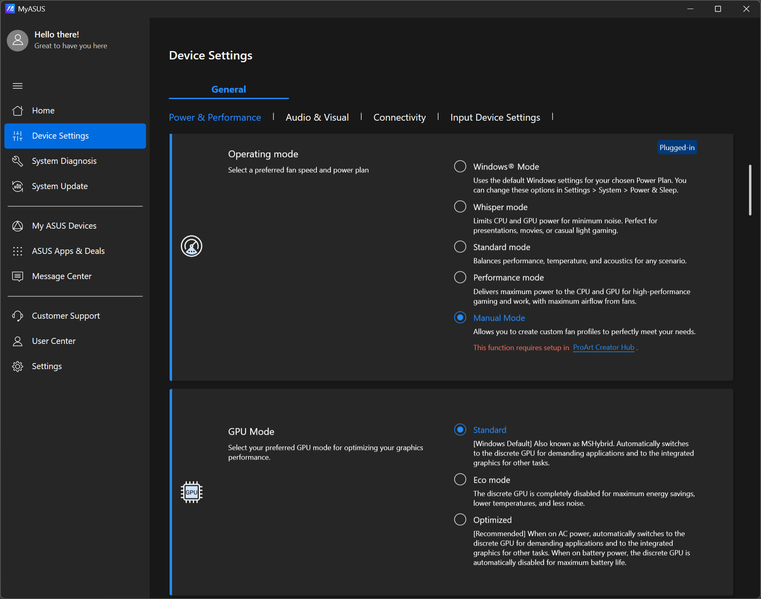This screenshot has height=599, width=761.
Task: Open the Connectivity tab
Action: point(399,118)
